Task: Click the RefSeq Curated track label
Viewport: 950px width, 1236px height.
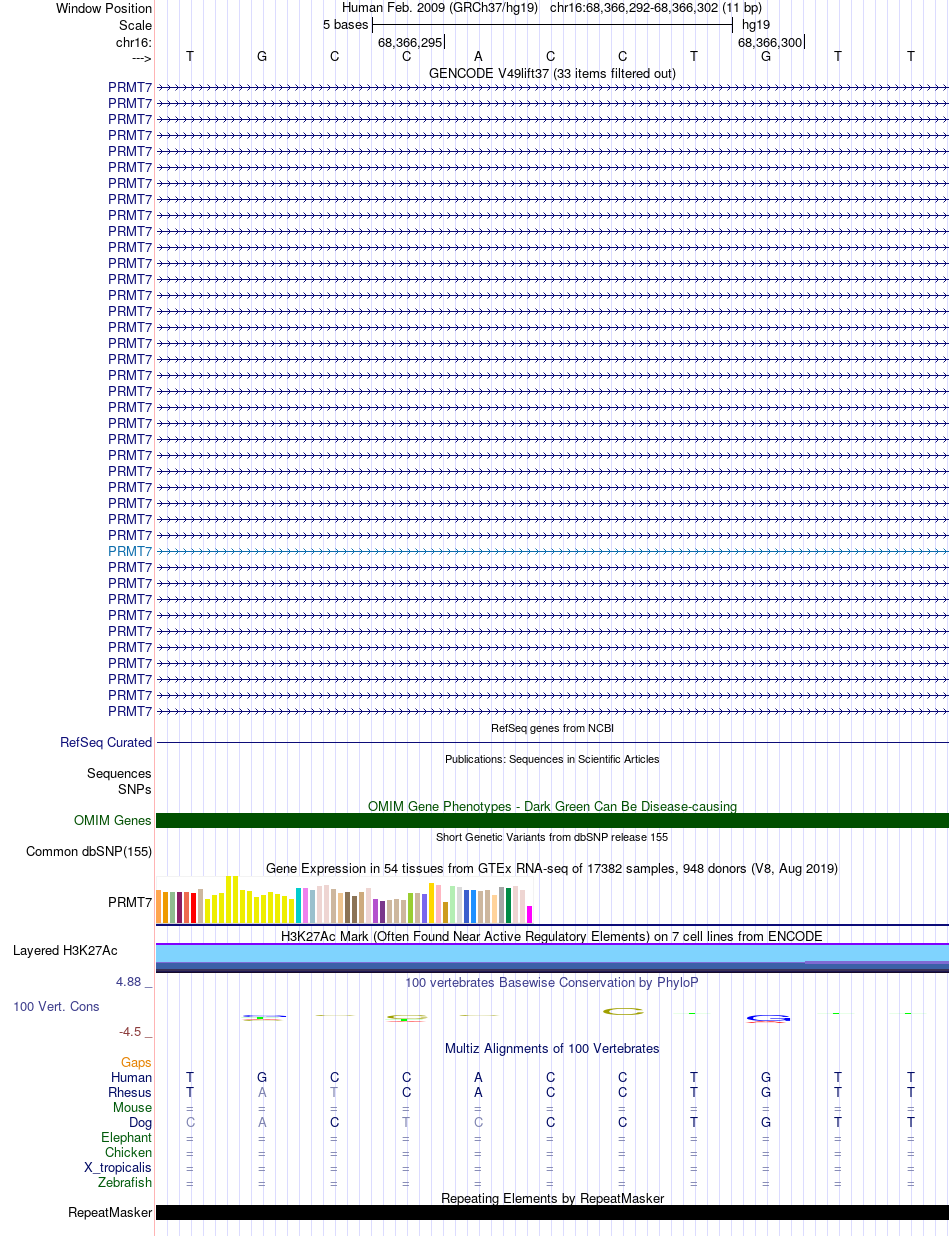Action: tap(106, 743)
